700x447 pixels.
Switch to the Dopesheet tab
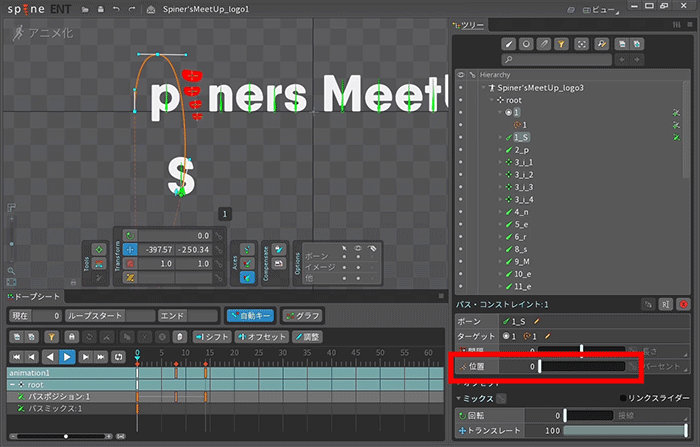click(34, 297)
